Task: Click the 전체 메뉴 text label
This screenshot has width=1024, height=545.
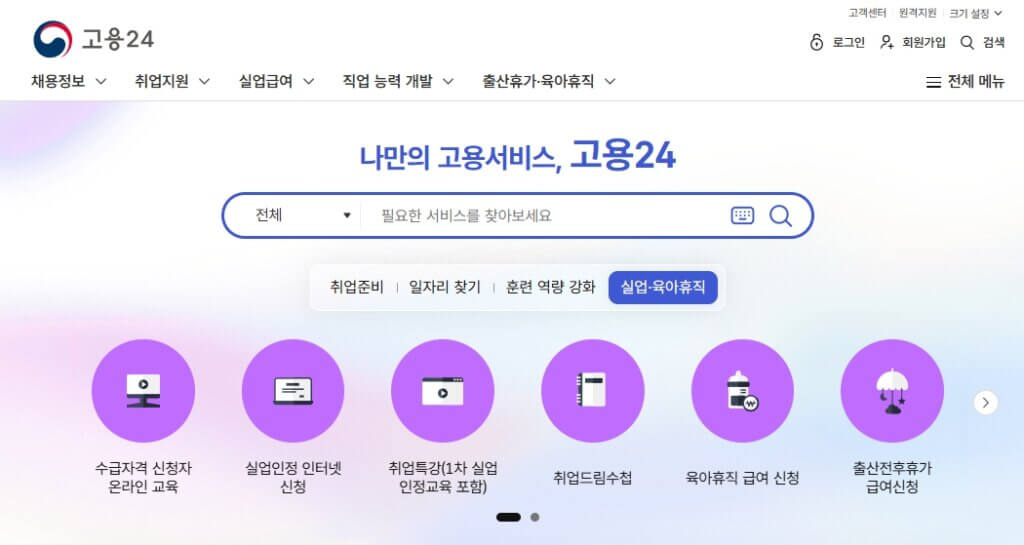Action: (976, 82)
